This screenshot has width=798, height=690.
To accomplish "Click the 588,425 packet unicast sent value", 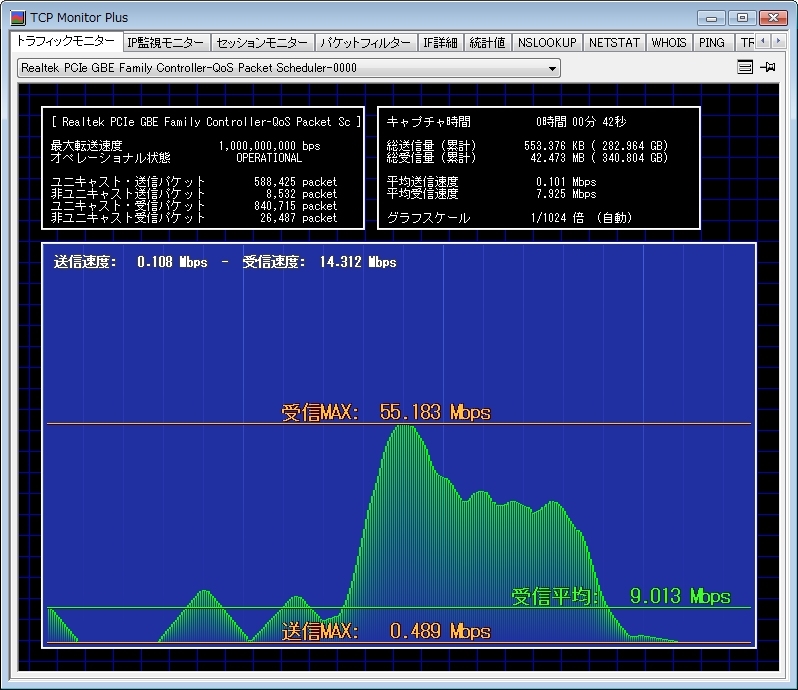I will point(295,182).
